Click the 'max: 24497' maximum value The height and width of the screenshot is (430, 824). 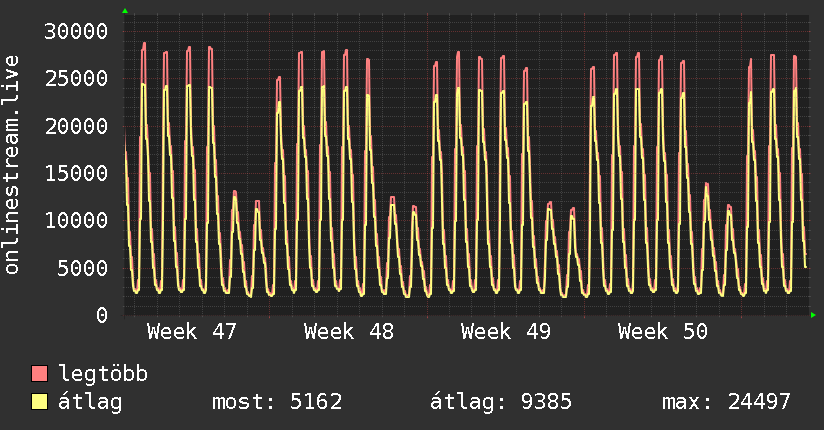pyautogui.click(x=726, y=402)
